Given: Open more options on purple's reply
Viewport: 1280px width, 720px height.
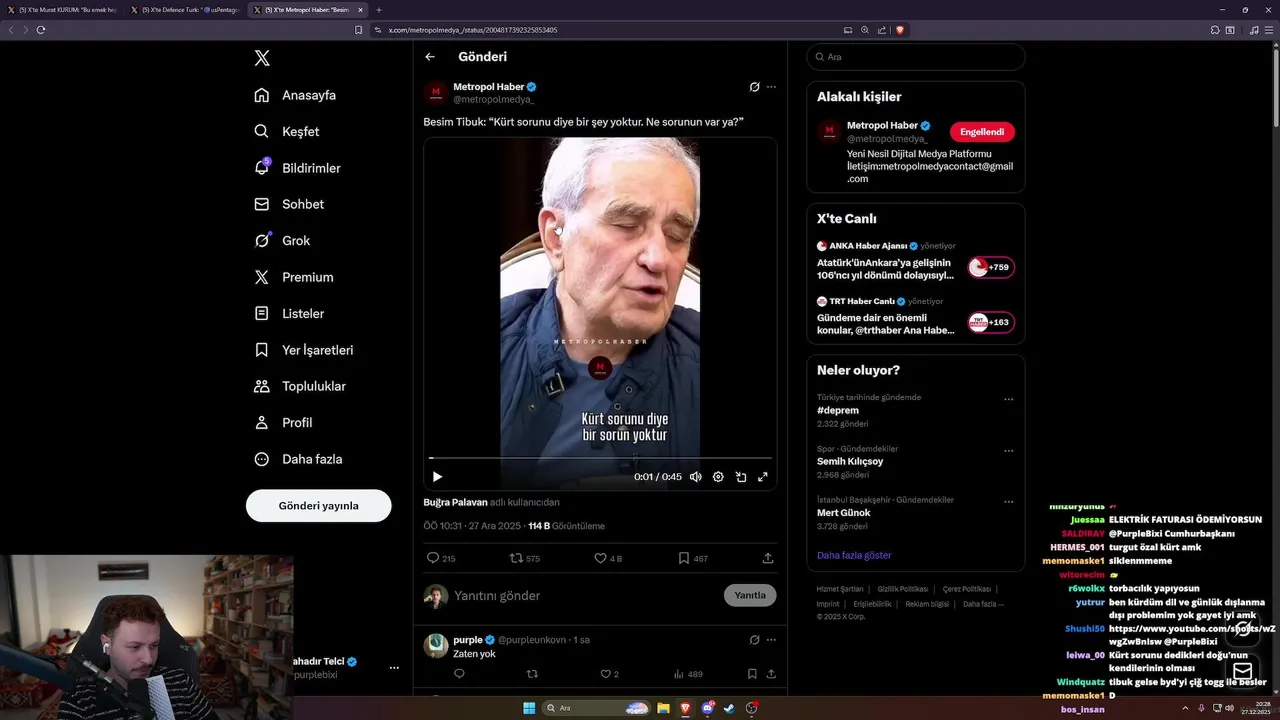Looking at the screenshot, I should point(771,640).
